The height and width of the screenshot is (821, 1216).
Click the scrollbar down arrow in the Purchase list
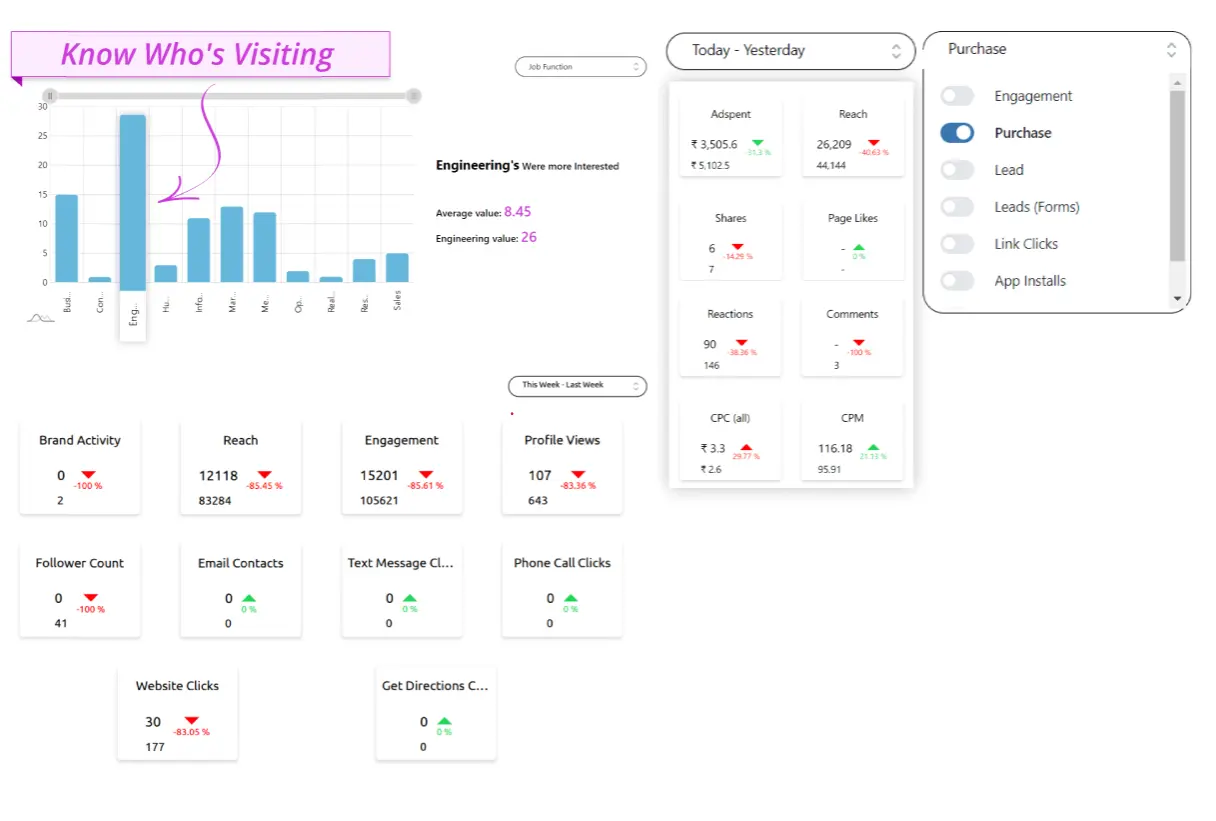(1177, 298)
